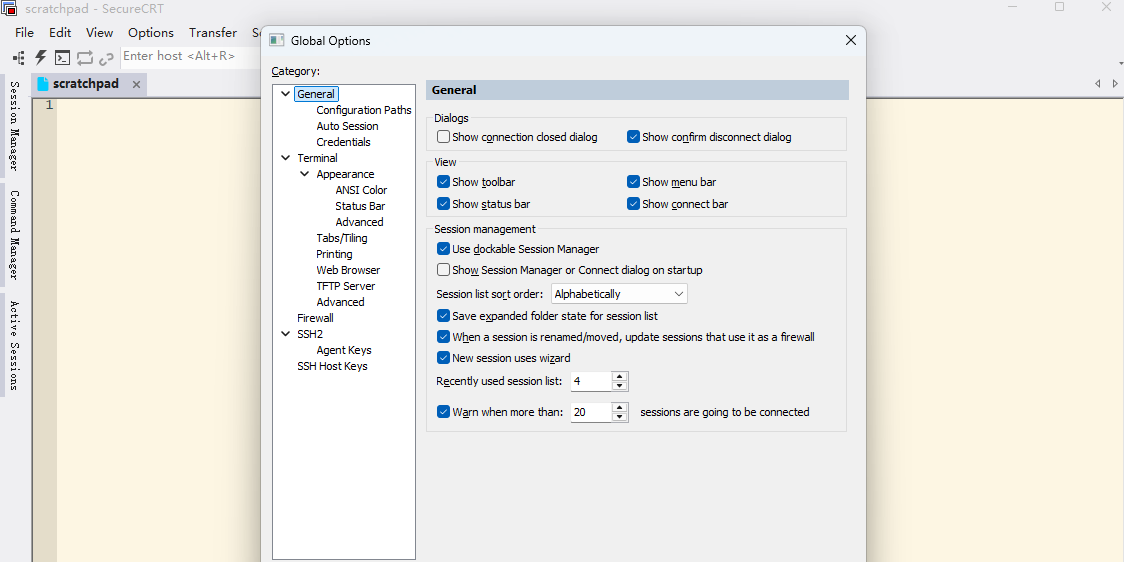Select the General category

[x=316, y=94]
